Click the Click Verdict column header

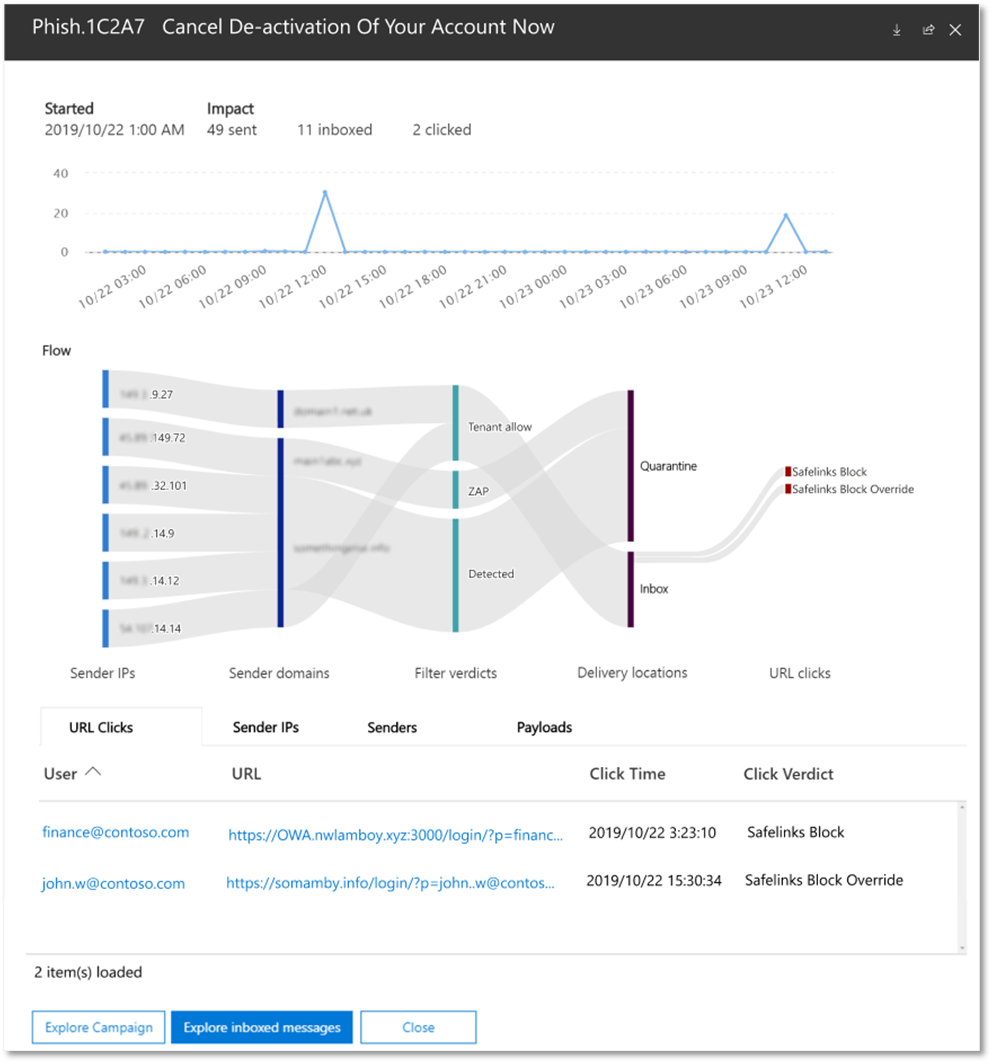(x=788, y=774)
